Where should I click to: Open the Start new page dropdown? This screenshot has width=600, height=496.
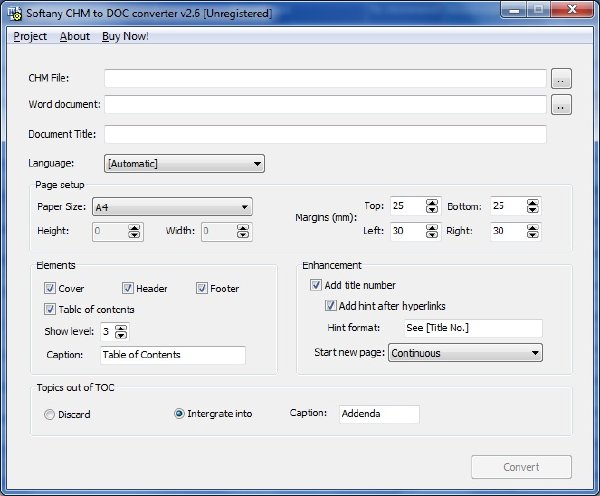coord(465,353)
